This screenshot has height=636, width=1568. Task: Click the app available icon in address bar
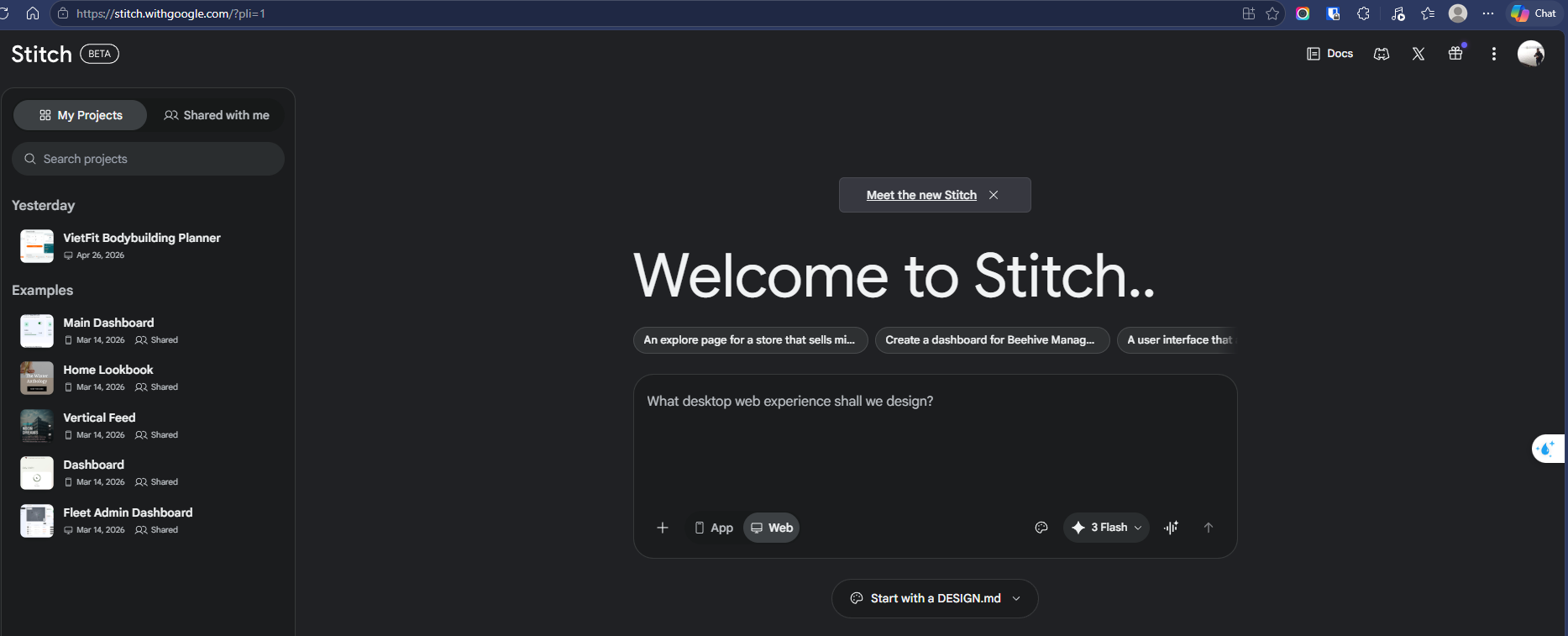click(1249, 13)
